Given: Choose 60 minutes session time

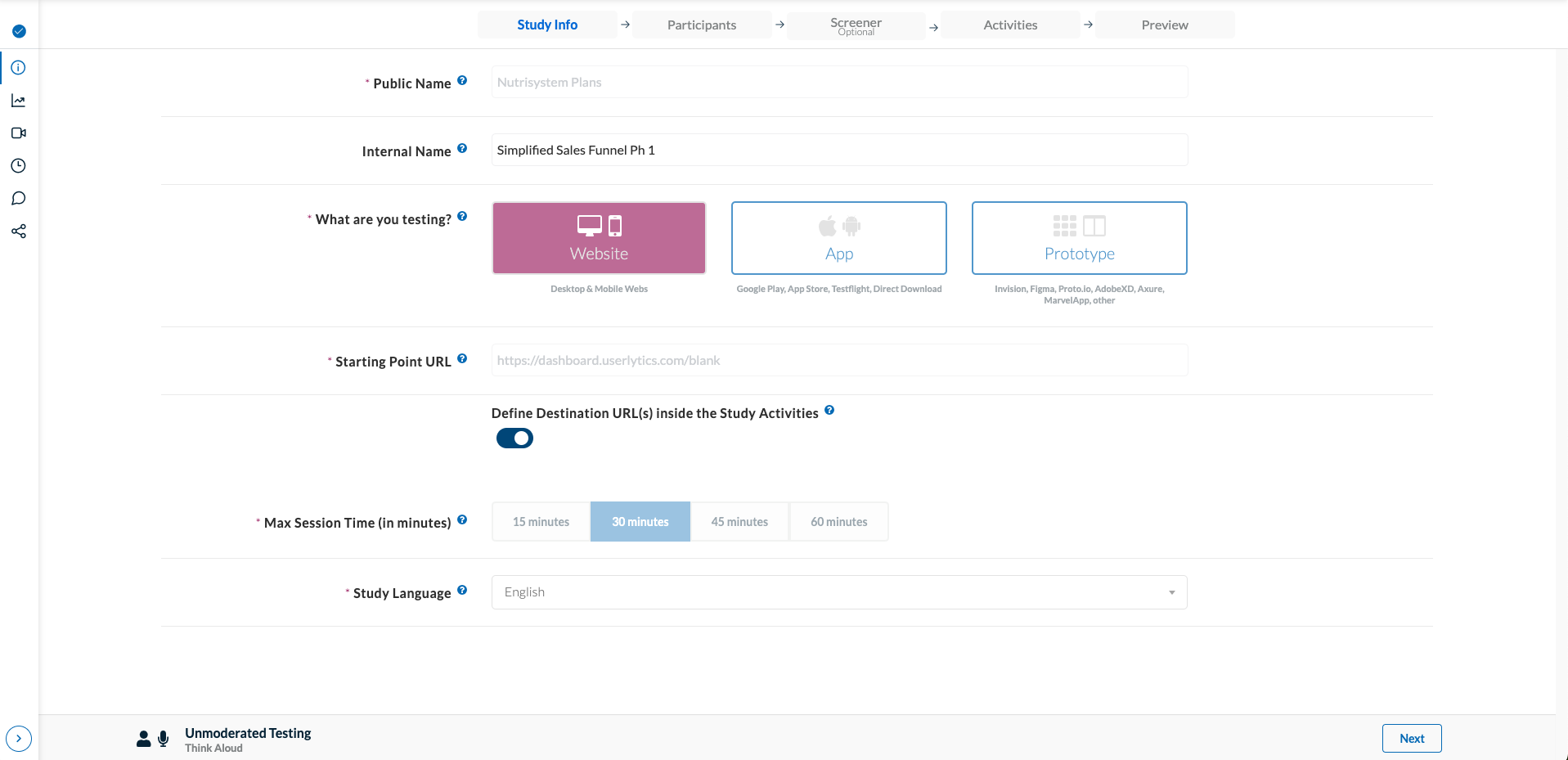Looking at the screenshot, I should [x=839, y=522].
